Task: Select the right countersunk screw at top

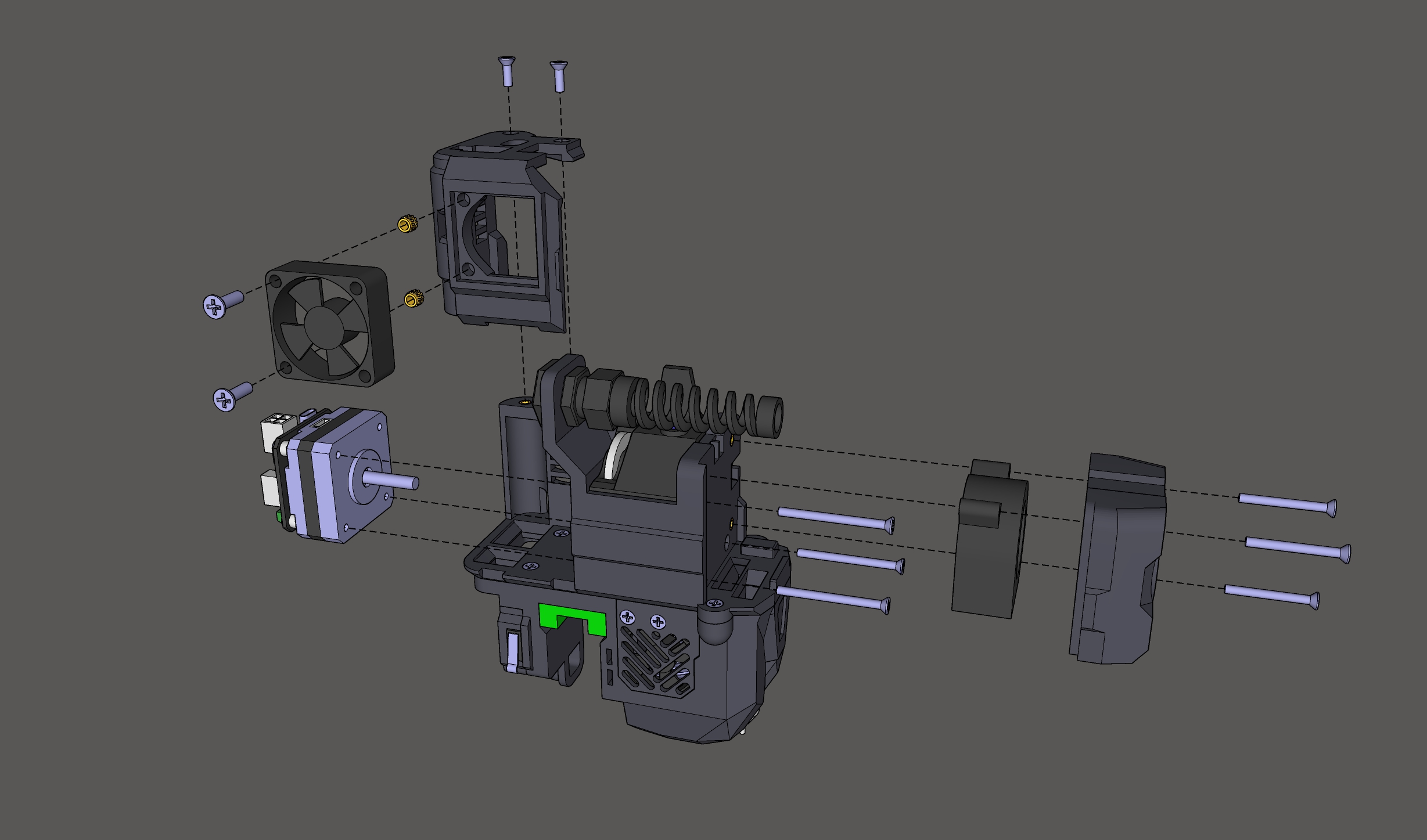Action: [x=559, y=76]
